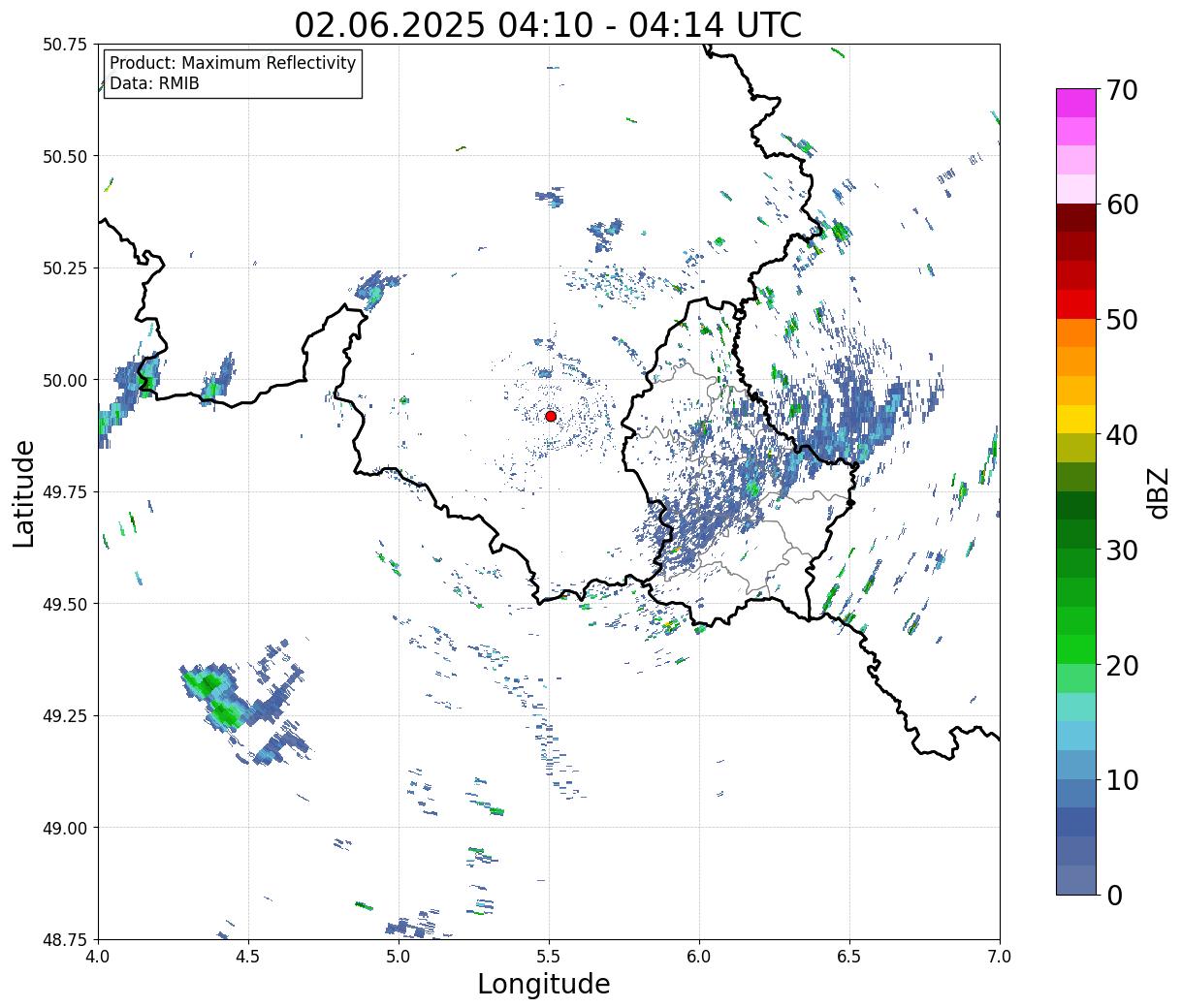The width and height of the screenshot is (1182, 1008).
Task: Click the latitude tick label 50.25
Action: click(65, 268)
